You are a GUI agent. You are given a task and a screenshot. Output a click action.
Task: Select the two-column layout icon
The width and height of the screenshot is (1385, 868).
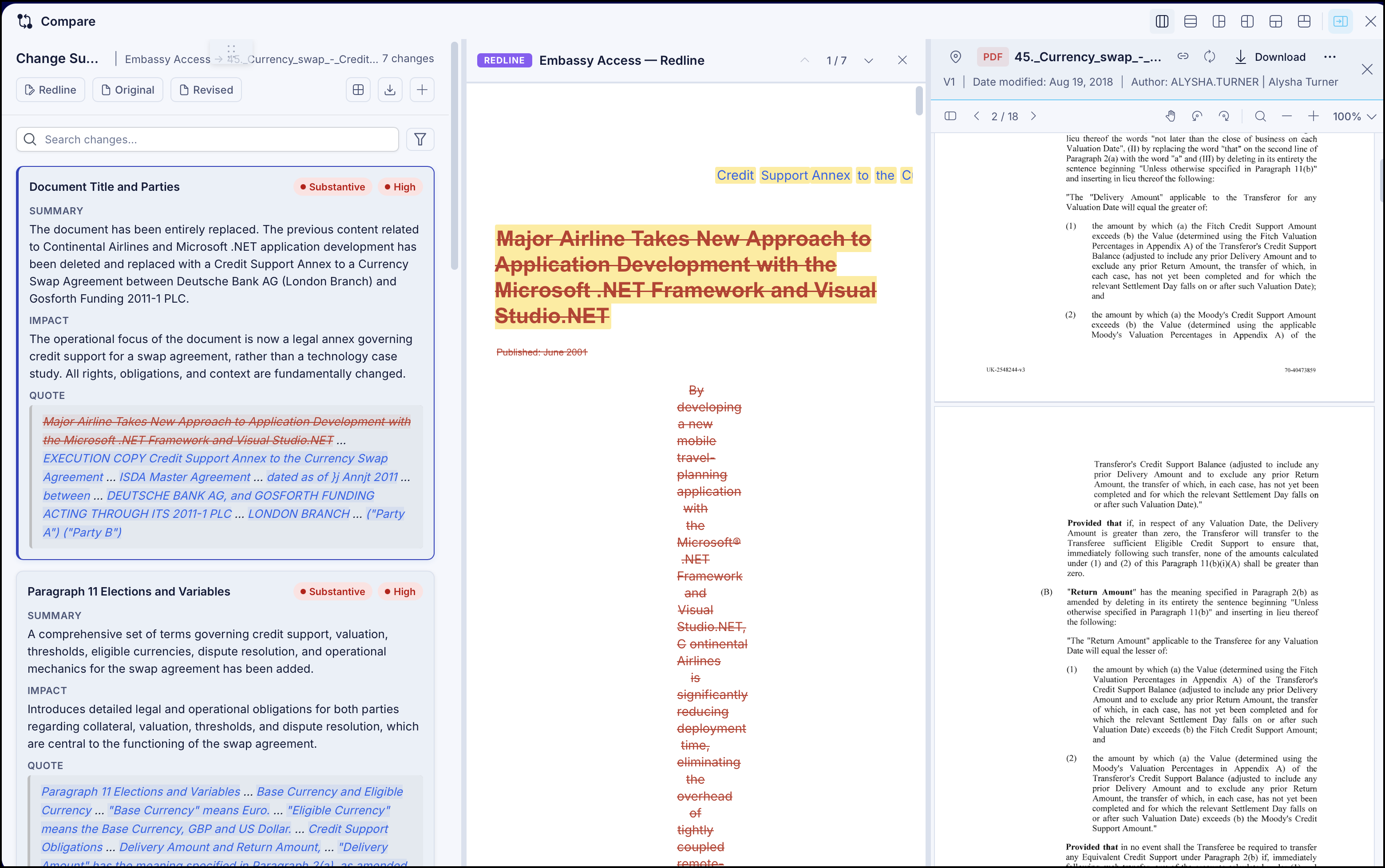coord(1162,21)
